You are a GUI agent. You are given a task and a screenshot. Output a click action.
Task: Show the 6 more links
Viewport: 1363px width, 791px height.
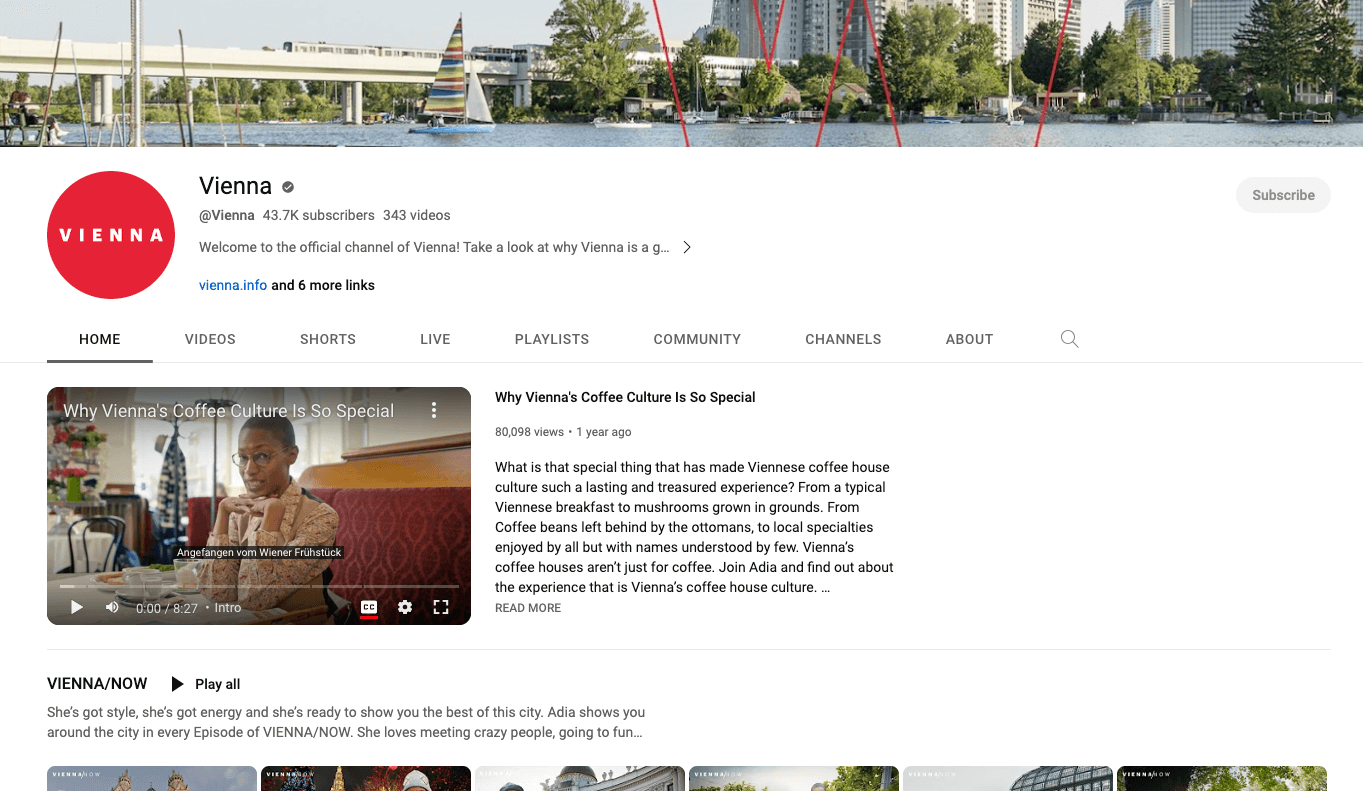[323, 285]
